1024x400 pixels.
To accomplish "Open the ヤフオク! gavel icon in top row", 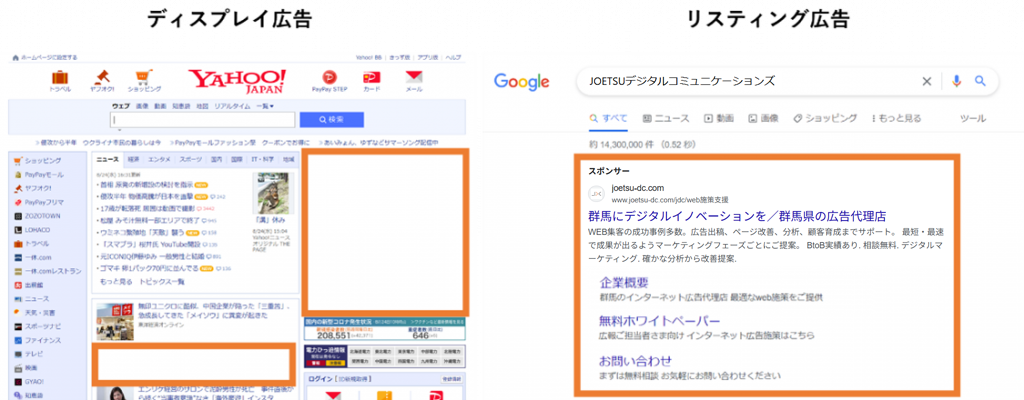I will tap(101, 77).
